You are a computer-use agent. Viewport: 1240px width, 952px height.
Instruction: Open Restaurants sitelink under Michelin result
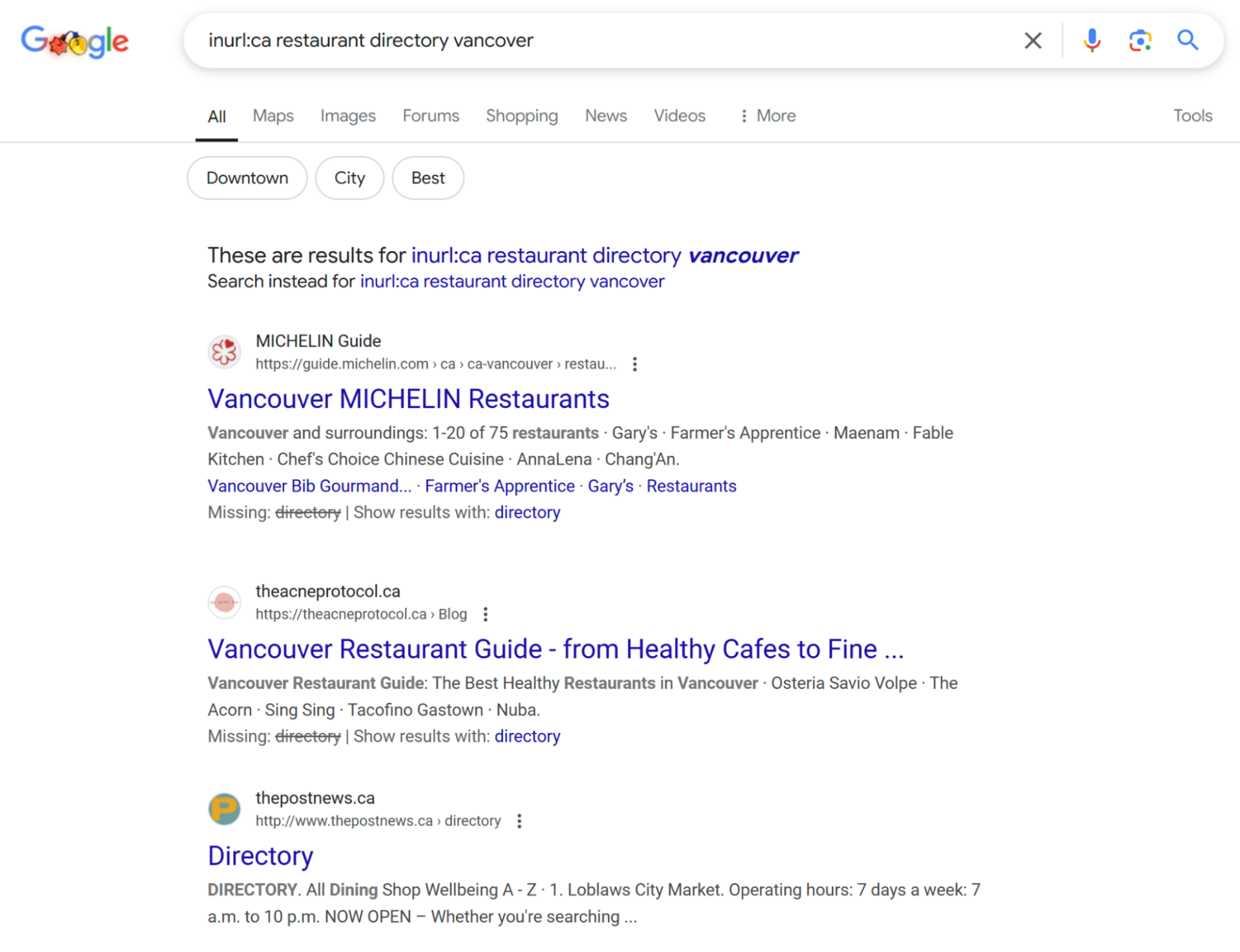(x=691, y=486)
